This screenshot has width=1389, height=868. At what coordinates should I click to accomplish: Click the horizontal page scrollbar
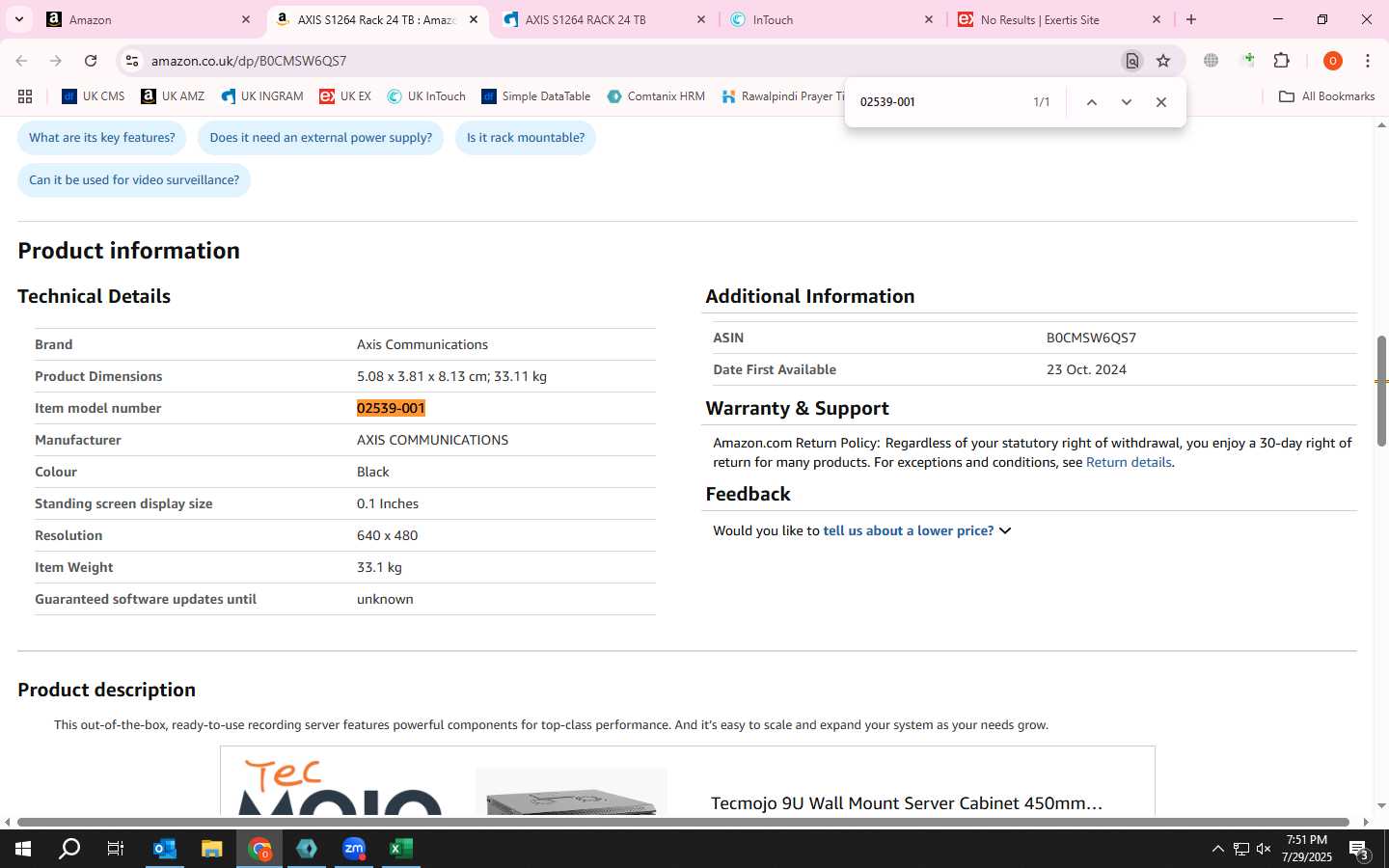click(x=683, y=822)
